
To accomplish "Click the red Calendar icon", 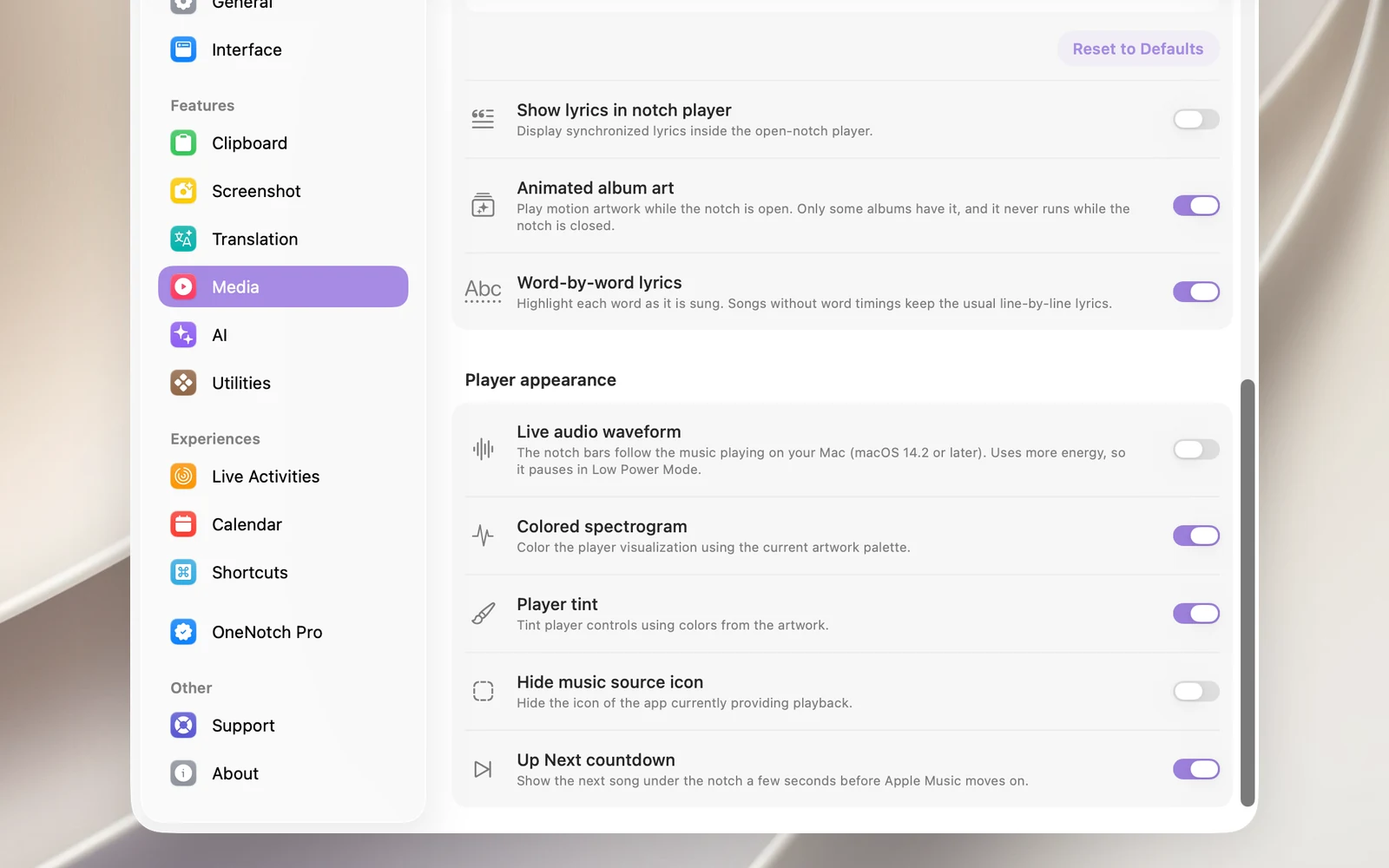I will pyautogui.click(x=183, y=524).
